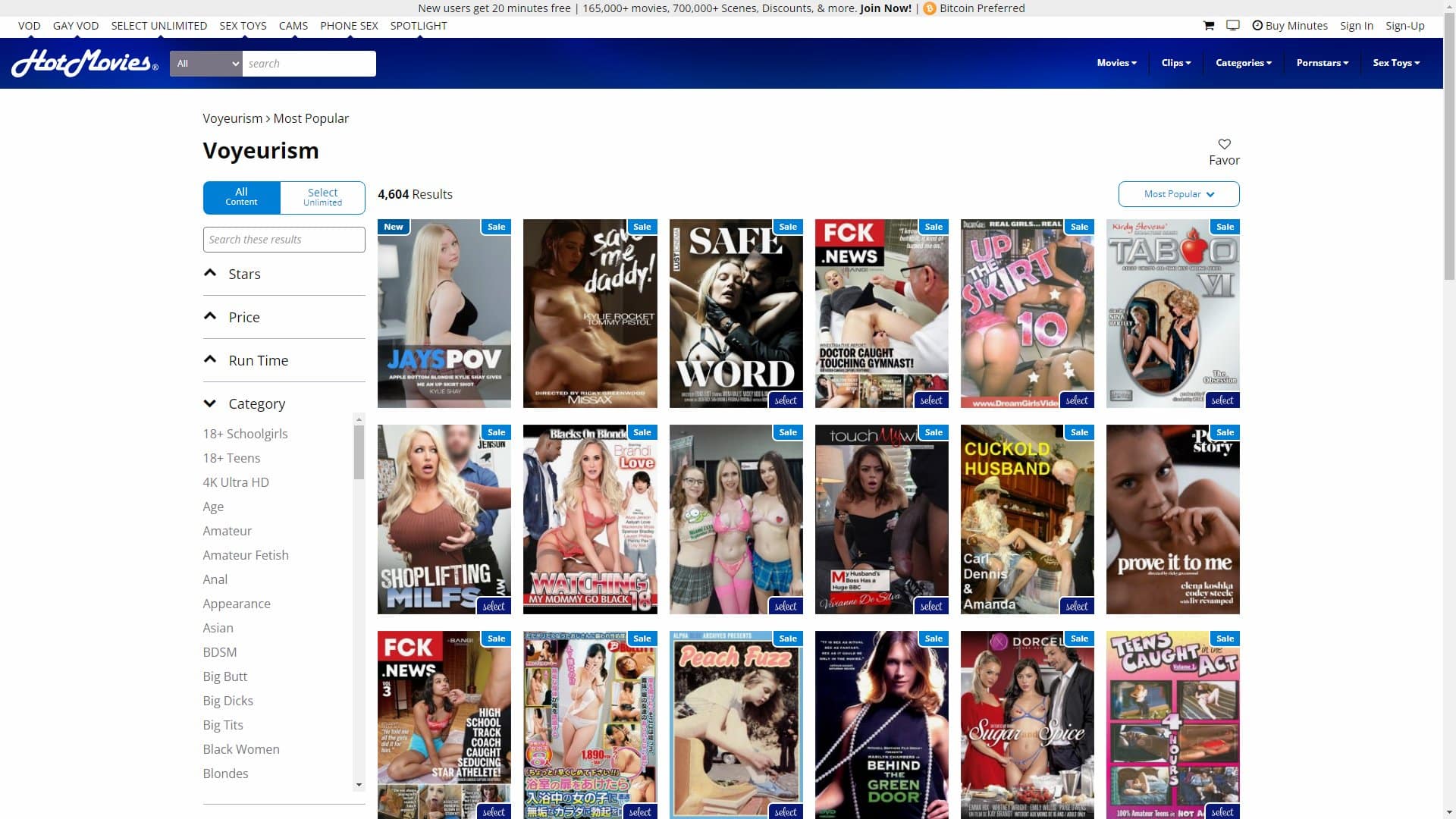Click the HotMovies logo

tap(83, 63)
